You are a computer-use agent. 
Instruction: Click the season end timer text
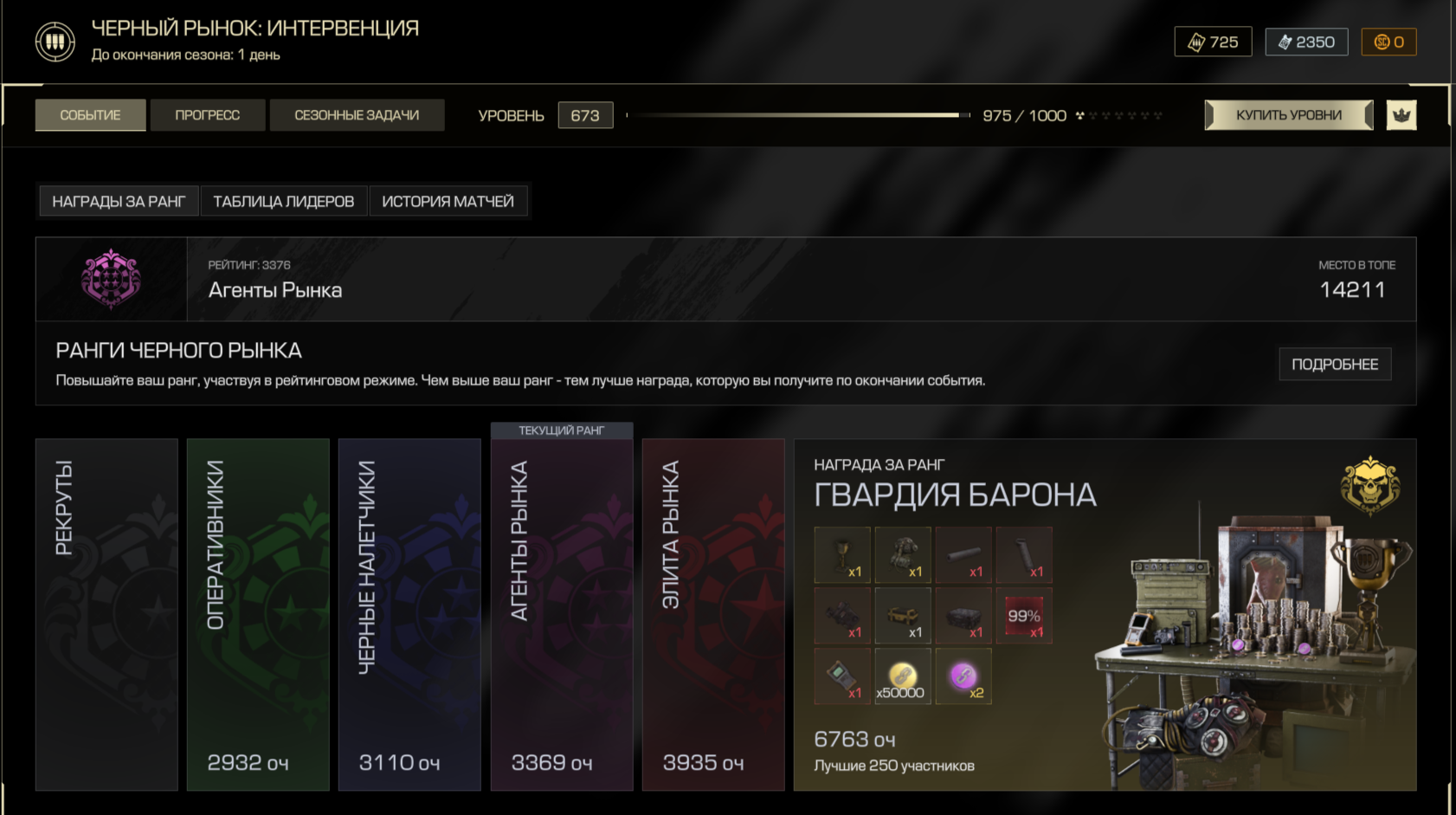point(185,55)
